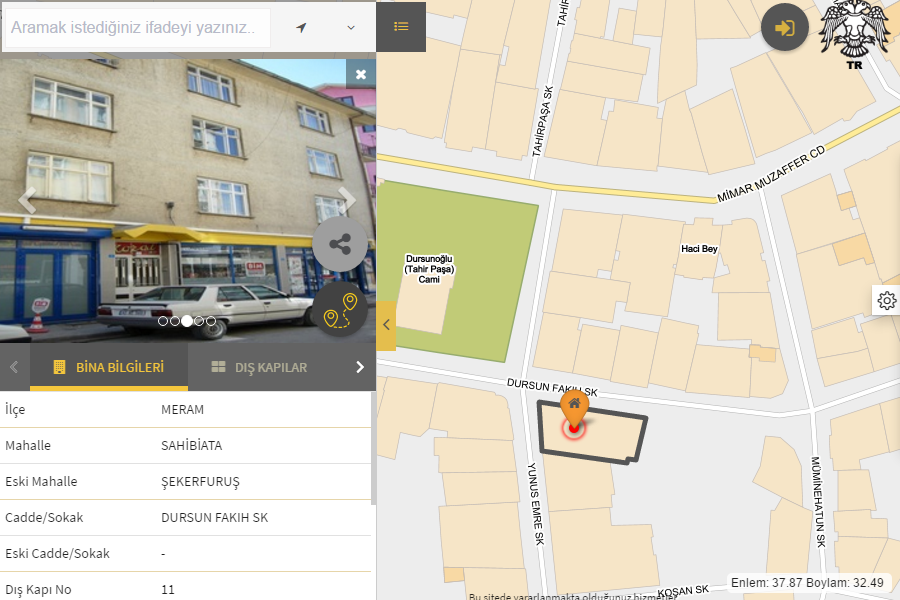
Task: Collapse the side panel with yellow handle
Action: point(386,325)
